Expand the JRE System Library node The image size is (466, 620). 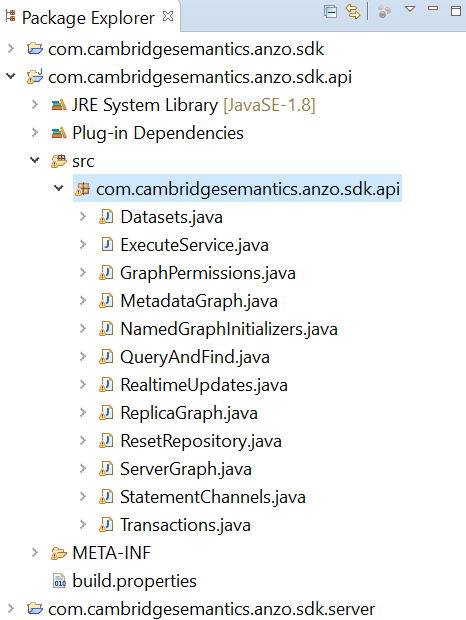[35, 105]
